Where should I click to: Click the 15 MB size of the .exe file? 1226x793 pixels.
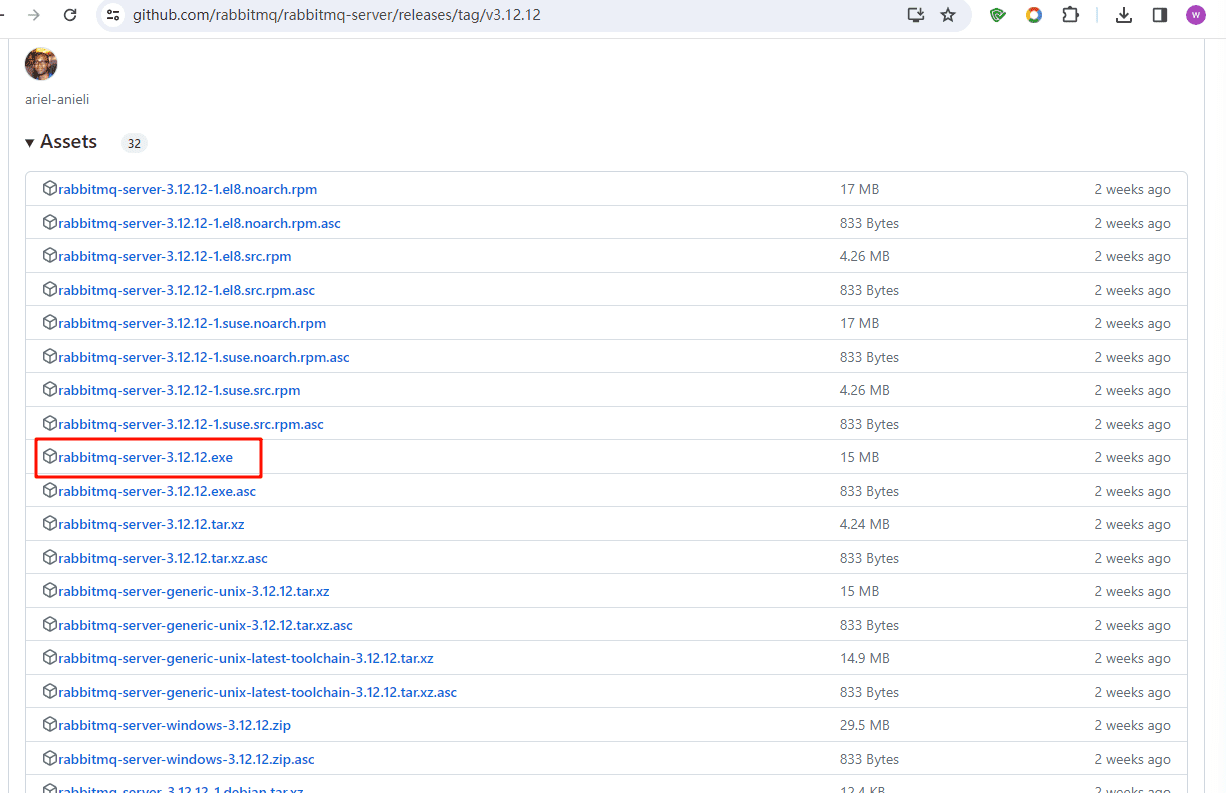pos(859,457)
